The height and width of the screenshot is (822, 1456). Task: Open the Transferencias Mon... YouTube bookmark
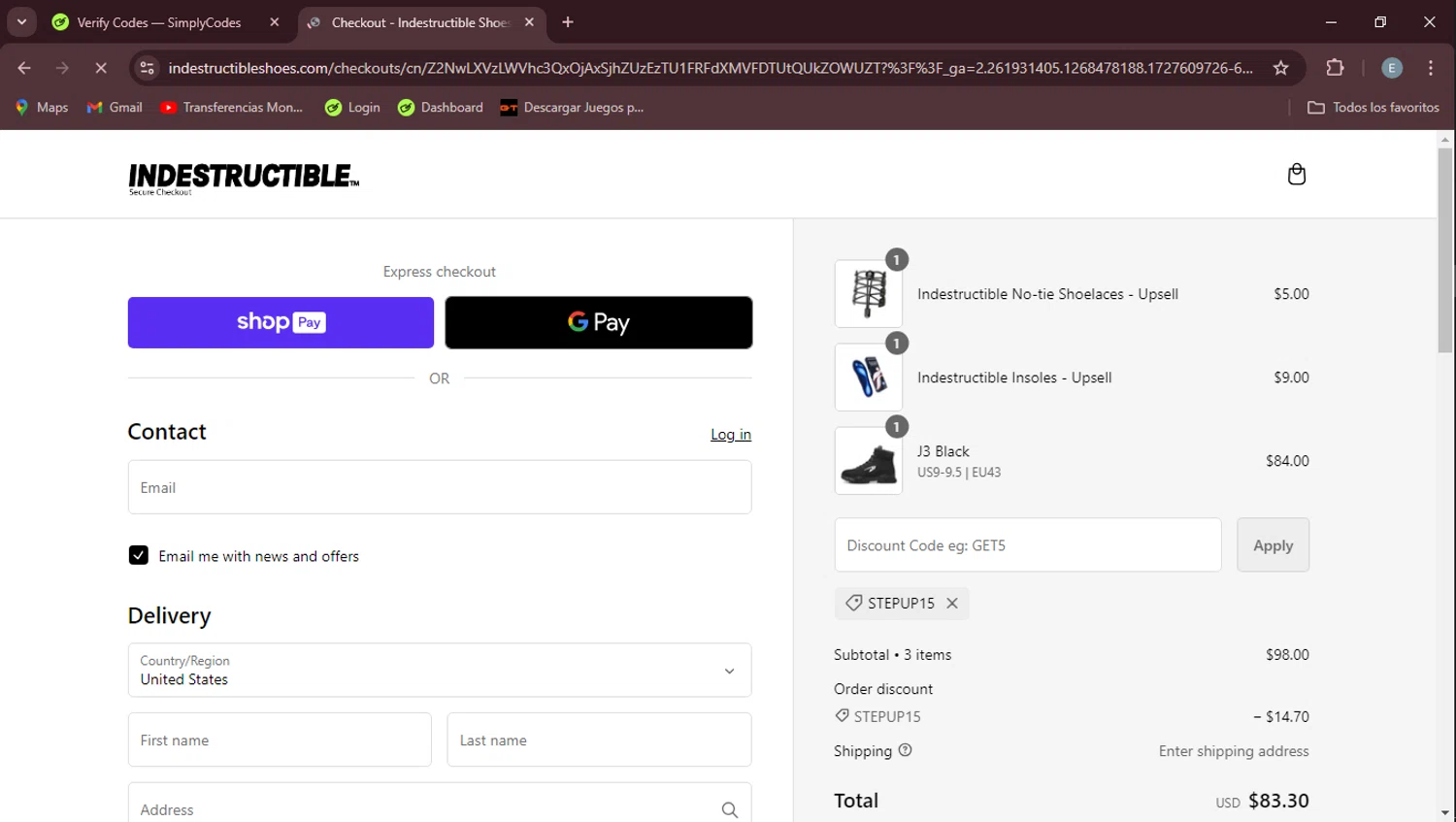click(232, 108)
